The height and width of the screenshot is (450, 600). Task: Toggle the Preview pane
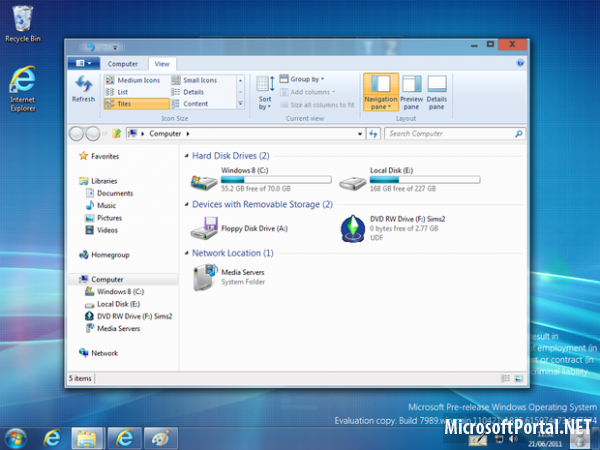[412, 92]
